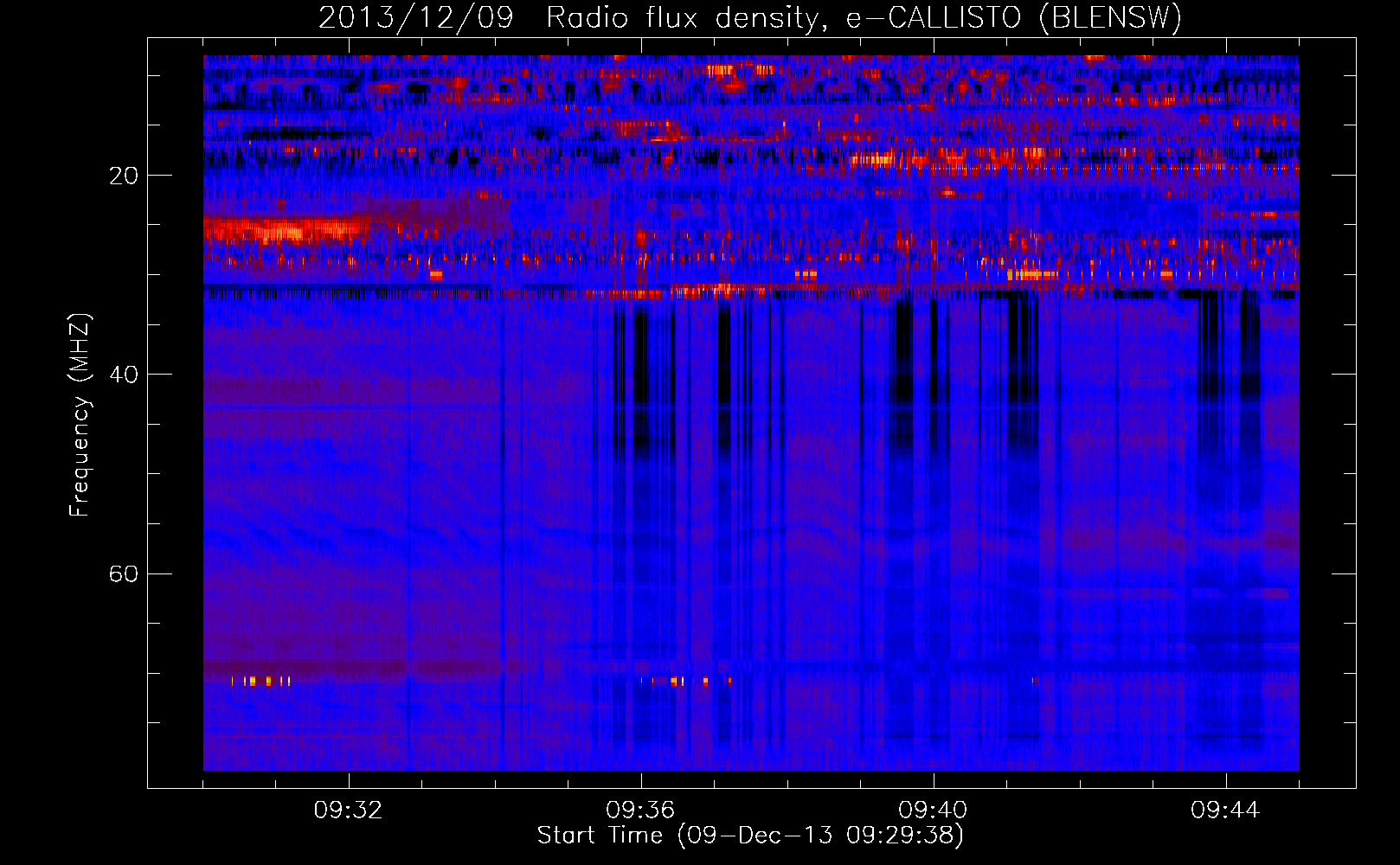The image size is (1400, 865).
Task: Select the 'Frequency (MHZ)' vertical axis label
Action: [x=80, y=415]
